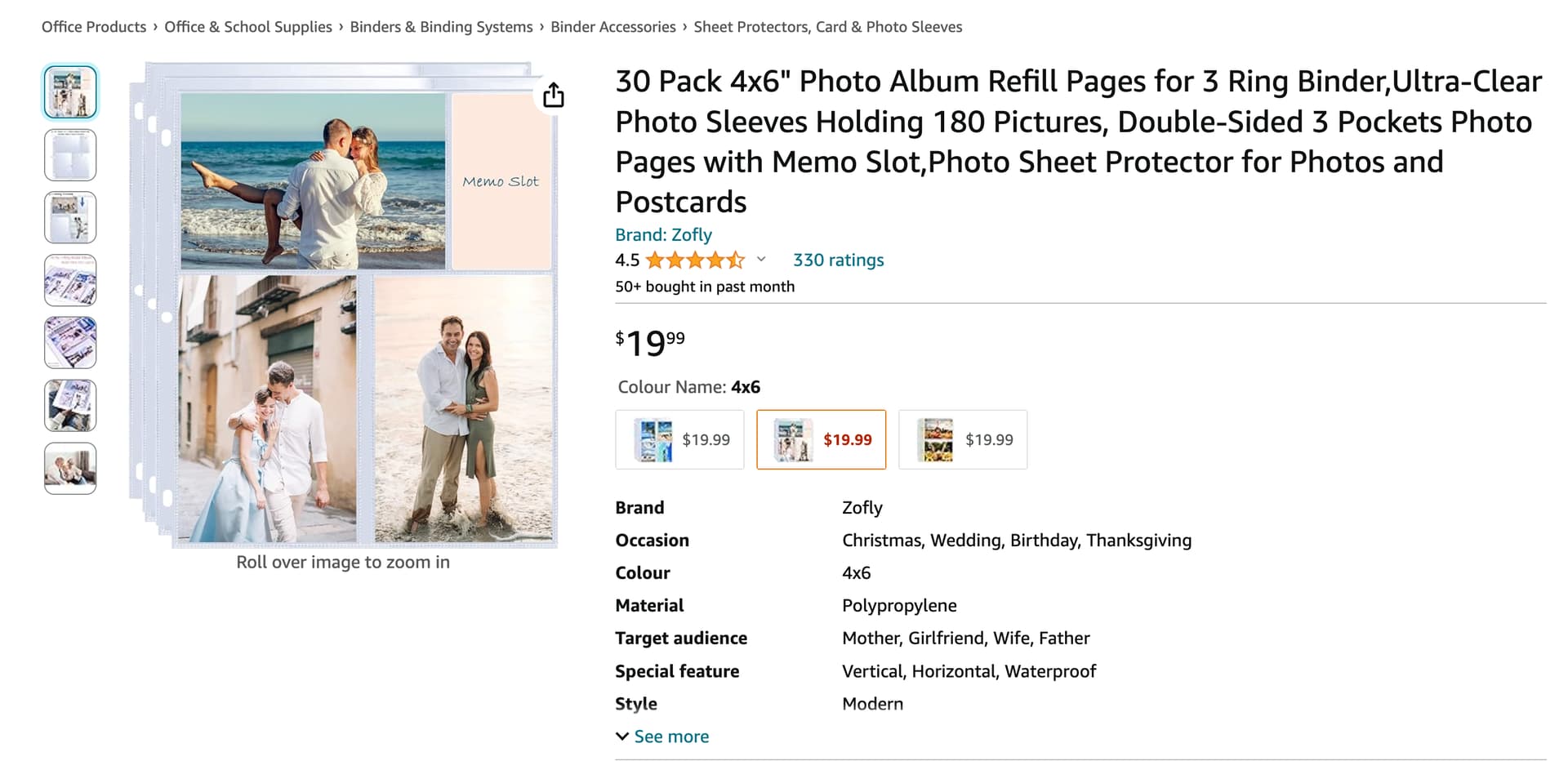Click the share icon on product image
1568x770 pixels.
(554, 95)
